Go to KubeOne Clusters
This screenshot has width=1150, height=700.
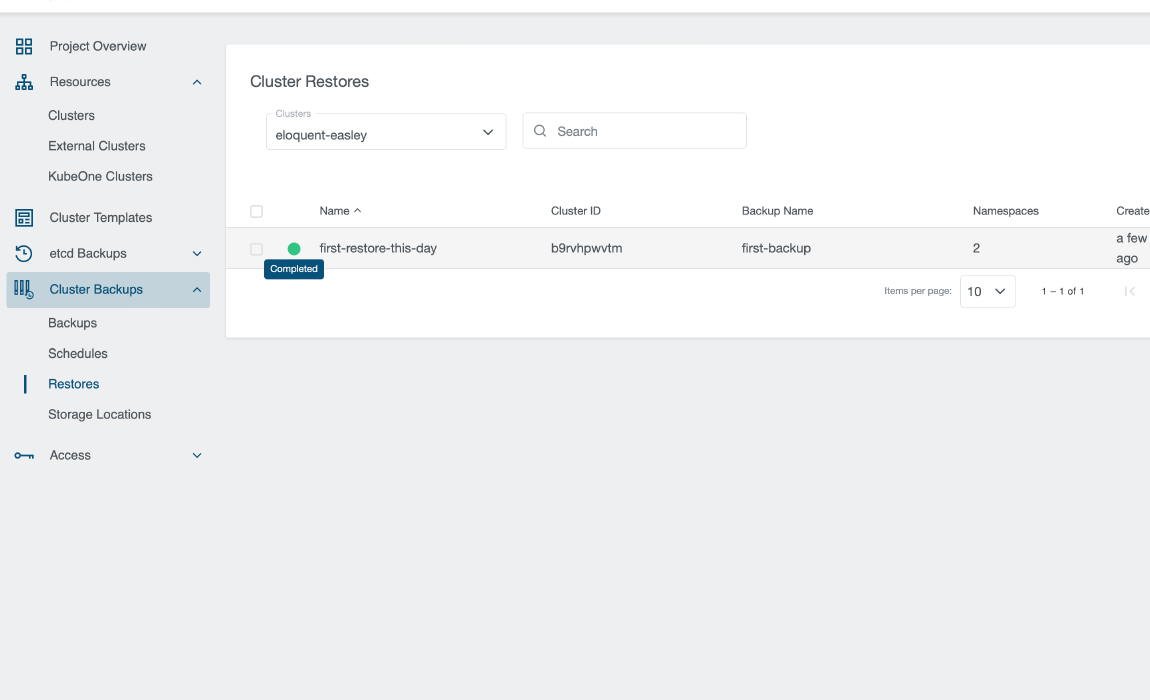100,176
